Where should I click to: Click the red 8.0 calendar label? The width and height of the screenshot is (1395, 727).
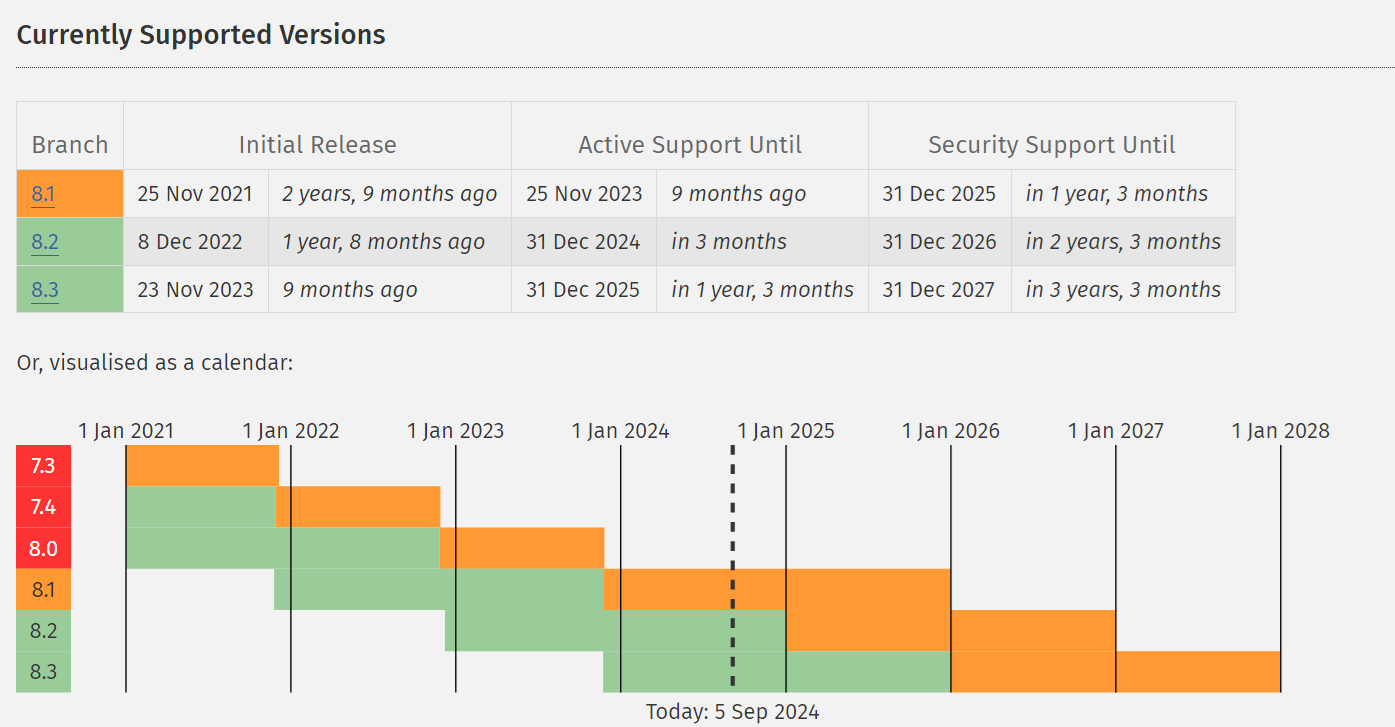43,548
